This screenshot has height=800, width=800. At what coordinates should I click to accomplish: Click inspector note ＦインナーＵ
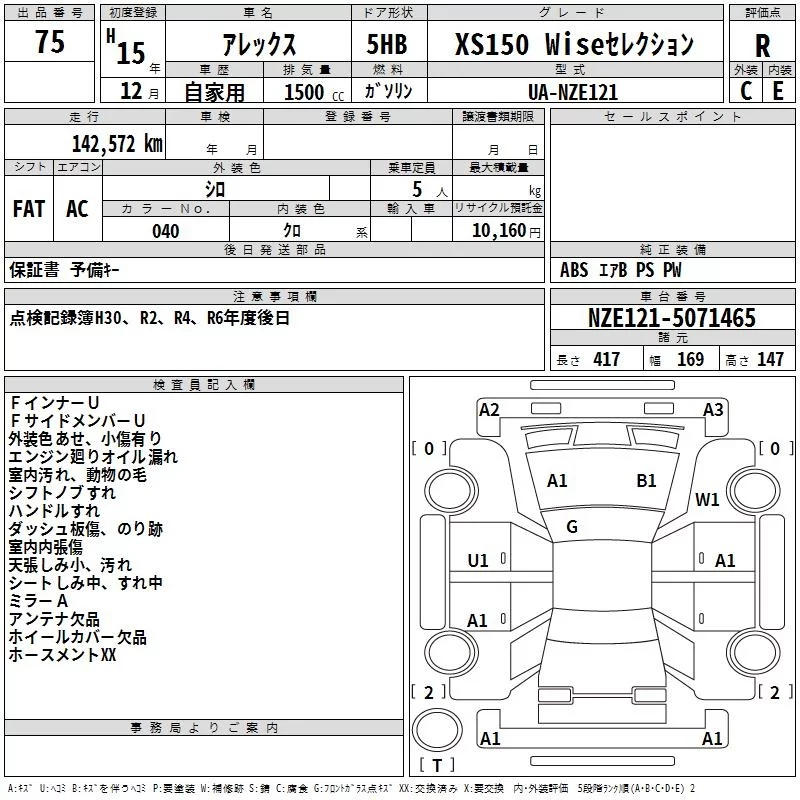(54, 403)
